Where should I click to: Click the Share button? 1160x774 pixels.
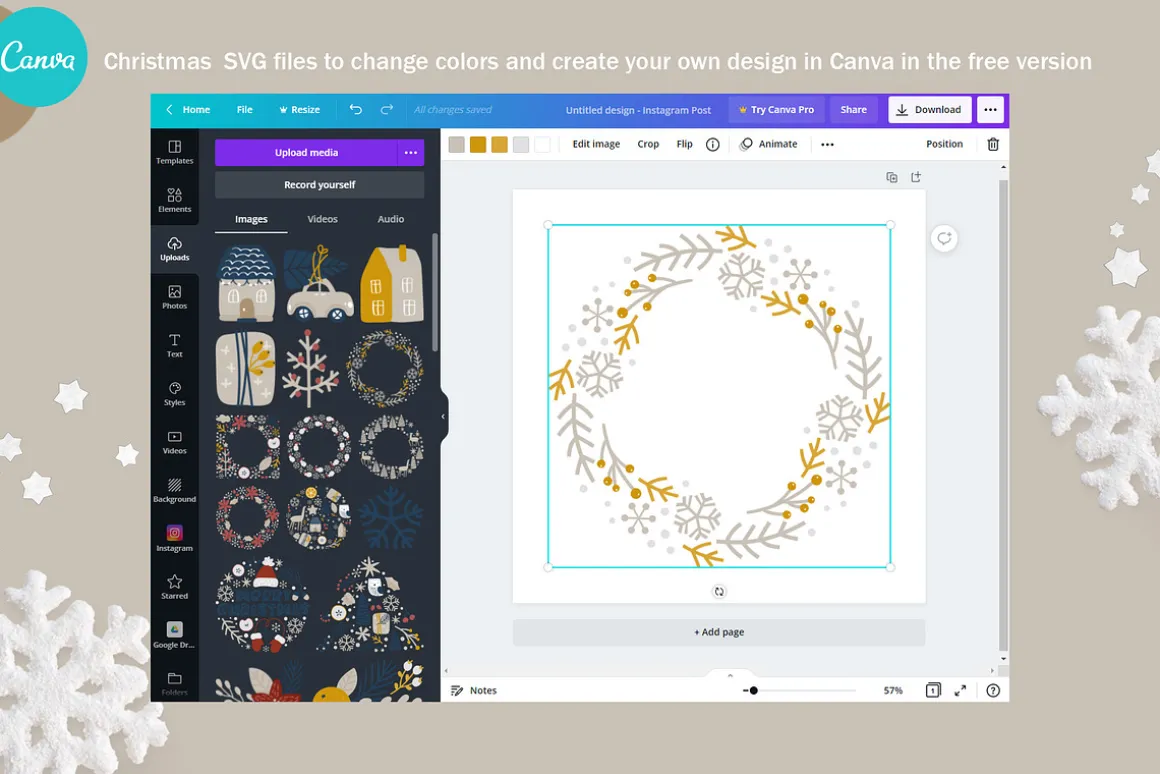(x=854, y=110)
